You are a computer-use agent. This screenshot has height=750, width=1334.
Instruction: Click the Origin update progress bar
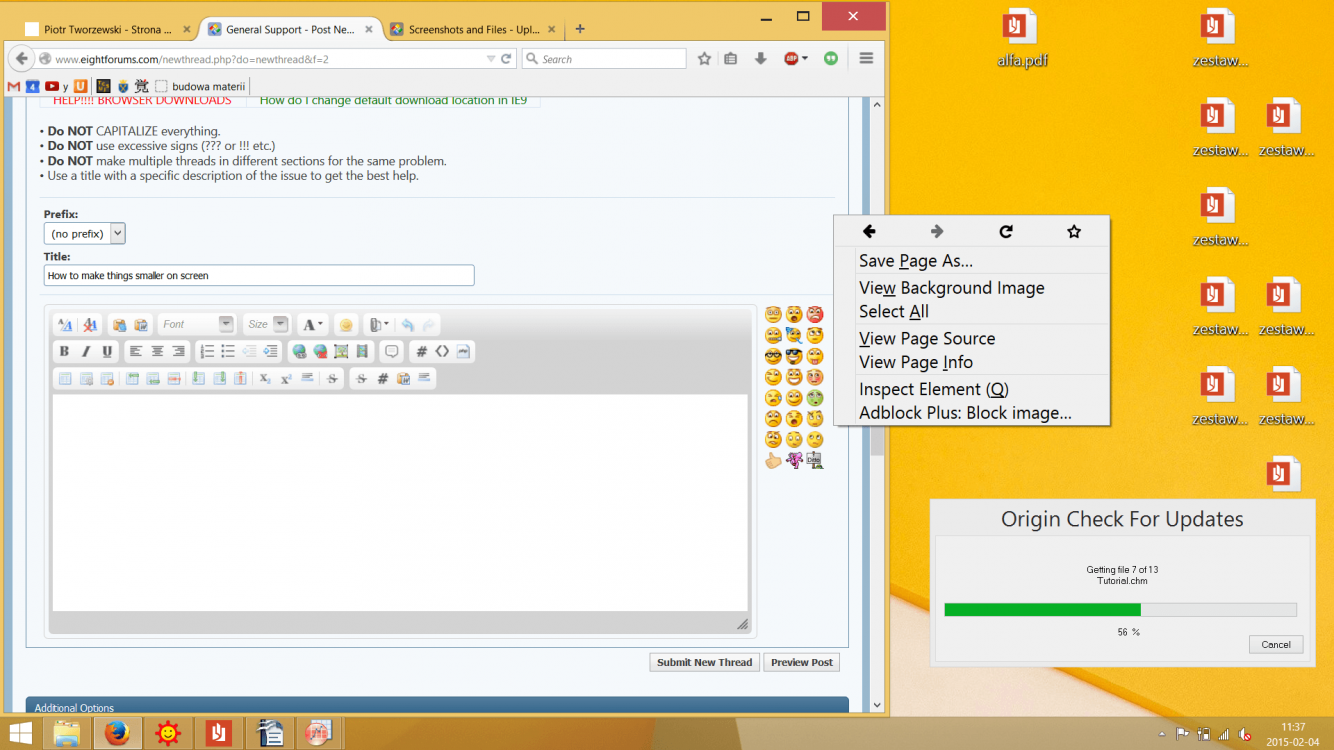1119,609
